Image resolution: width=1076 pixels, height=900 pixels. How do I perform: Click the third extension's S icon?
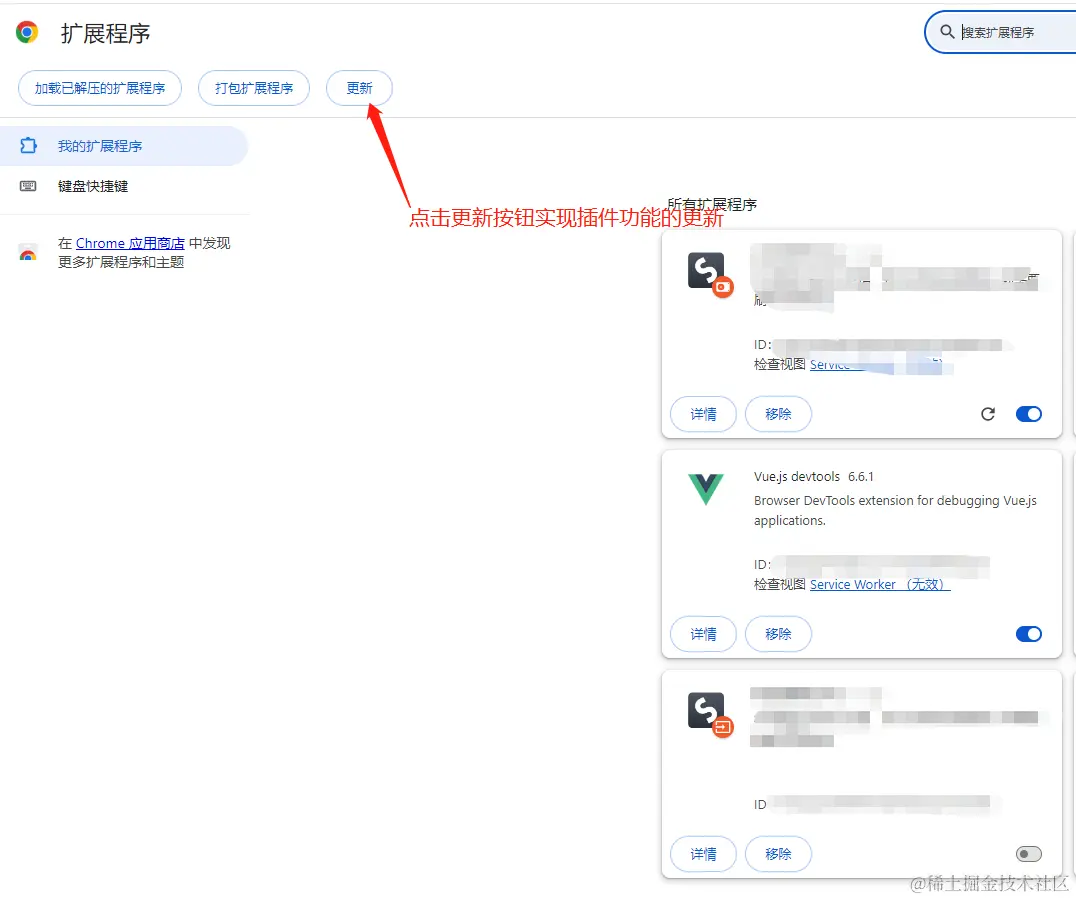710,715
